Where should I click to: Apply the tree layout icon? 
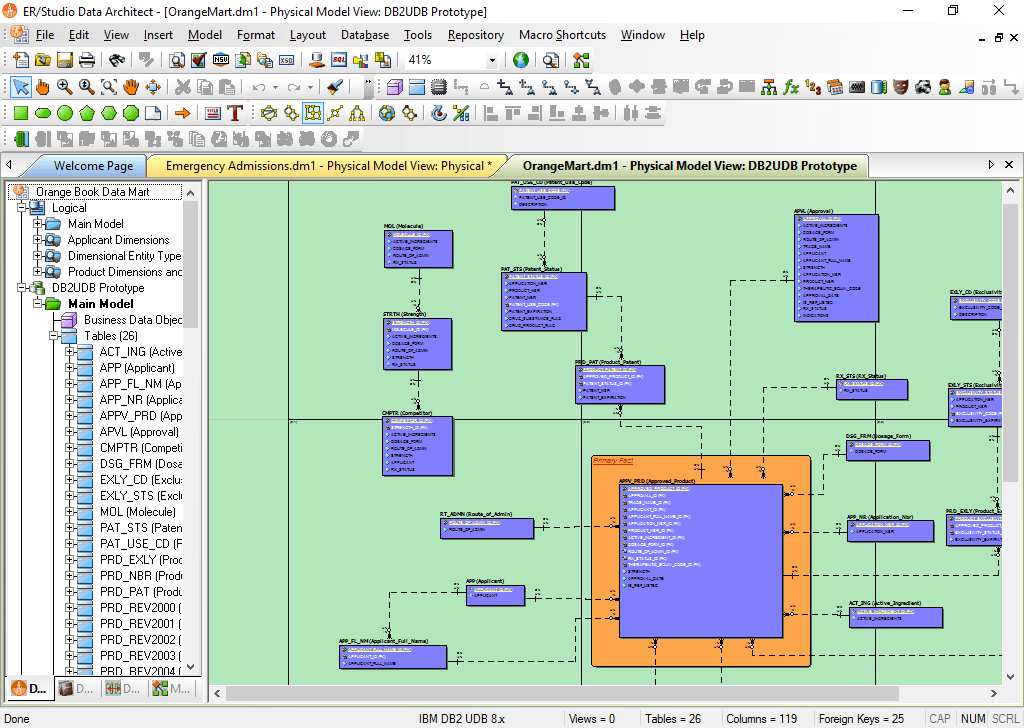[x=357, y=114]
